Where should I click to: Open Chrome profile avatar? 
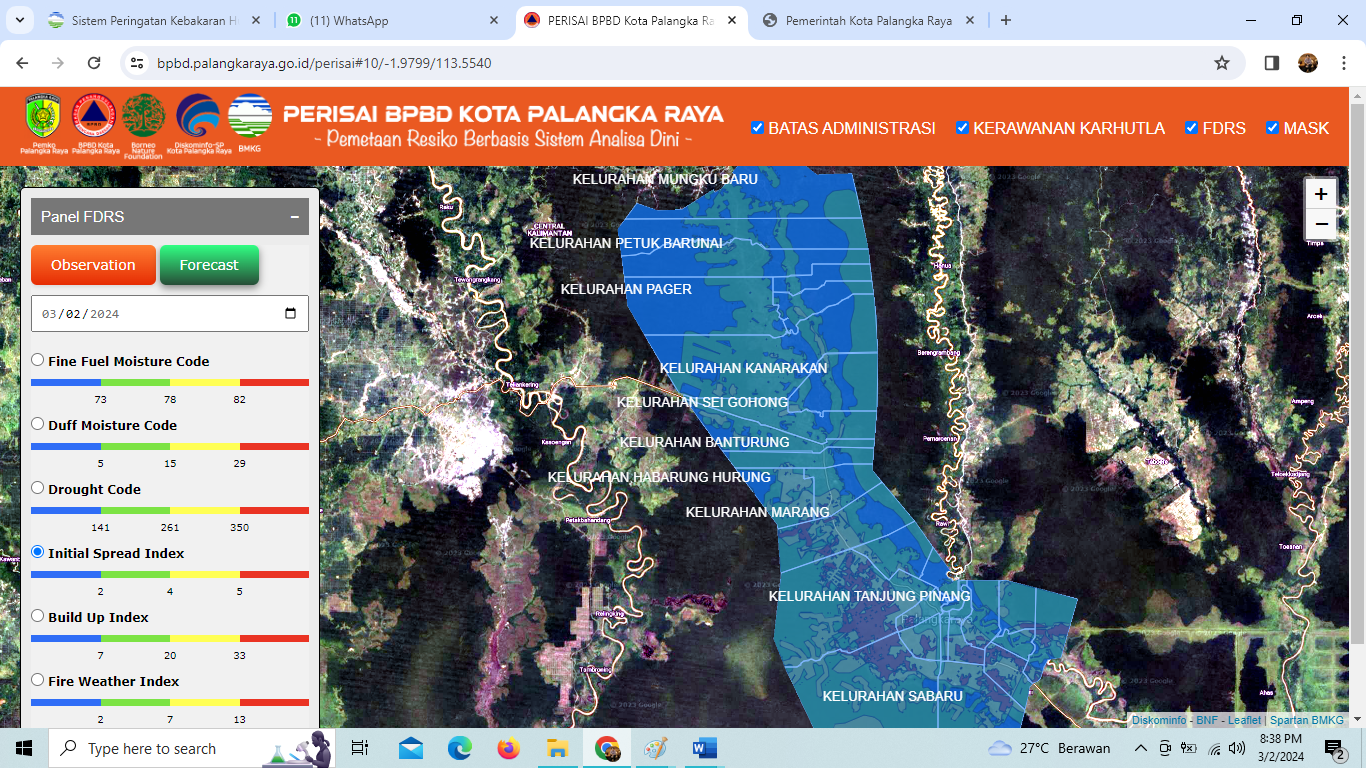tap(1308, 63)
